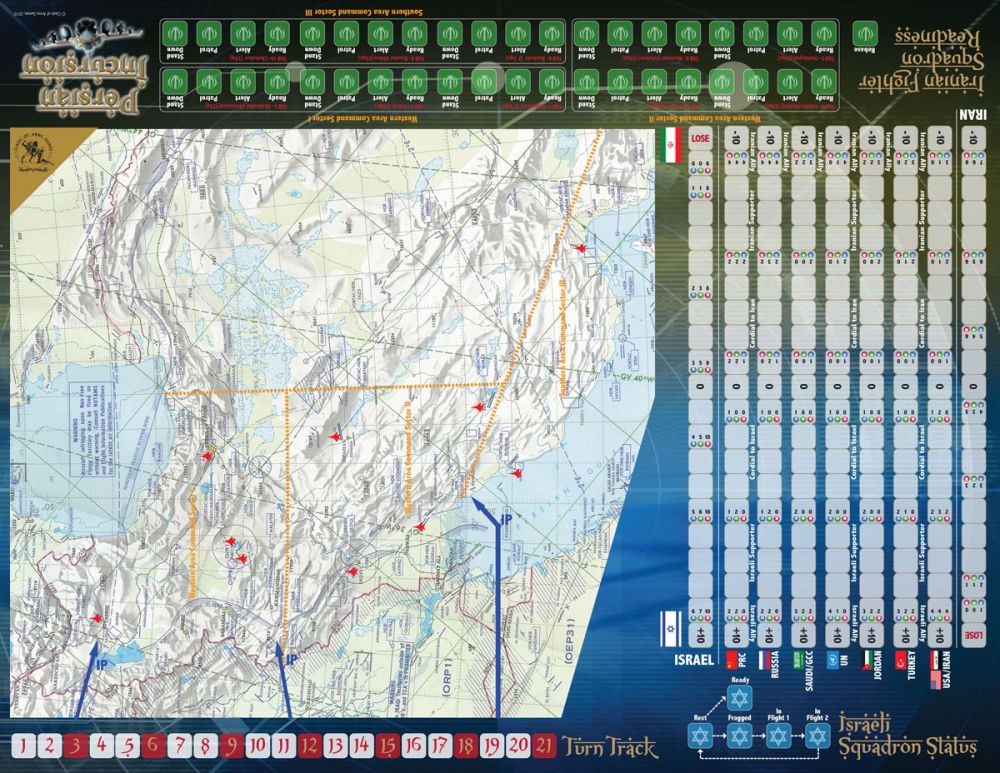Screen dimensions: 1000x773
Task: Click the Turkey flag icon
Action: click(x=901, y=659)
